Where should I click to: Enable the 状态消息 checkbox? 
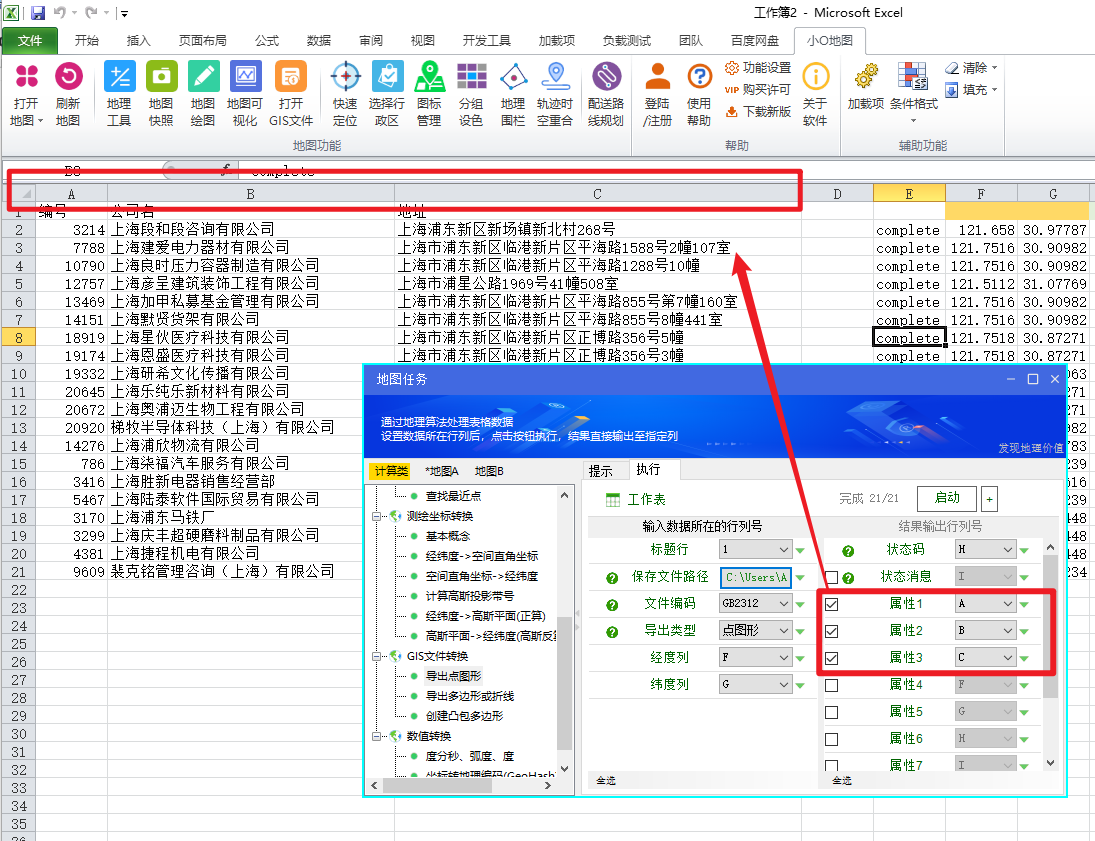click(x=832, y=577)
